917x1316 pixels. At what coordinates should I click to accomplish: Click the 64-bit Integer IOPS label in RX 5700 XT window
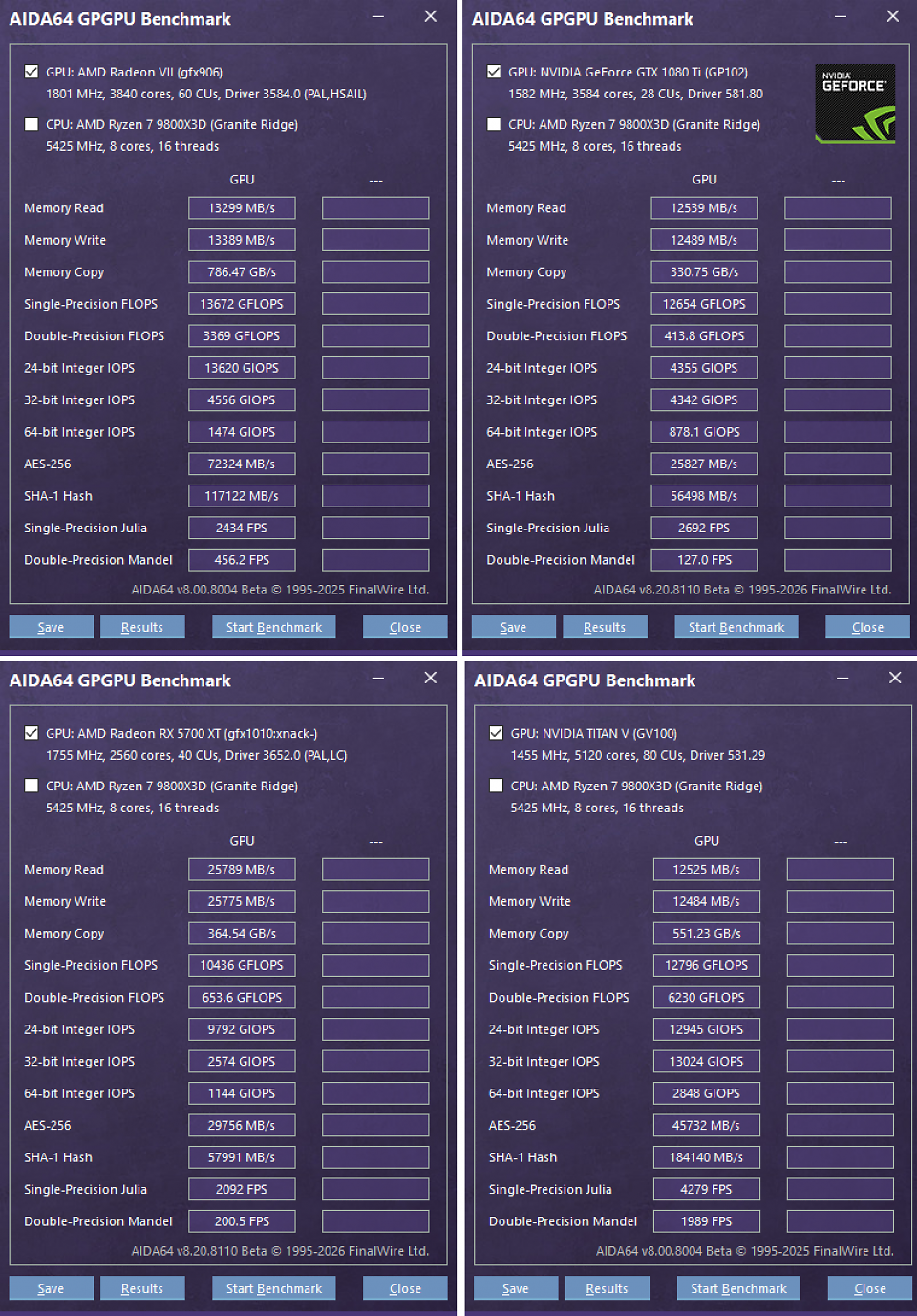pos(79,1093)
